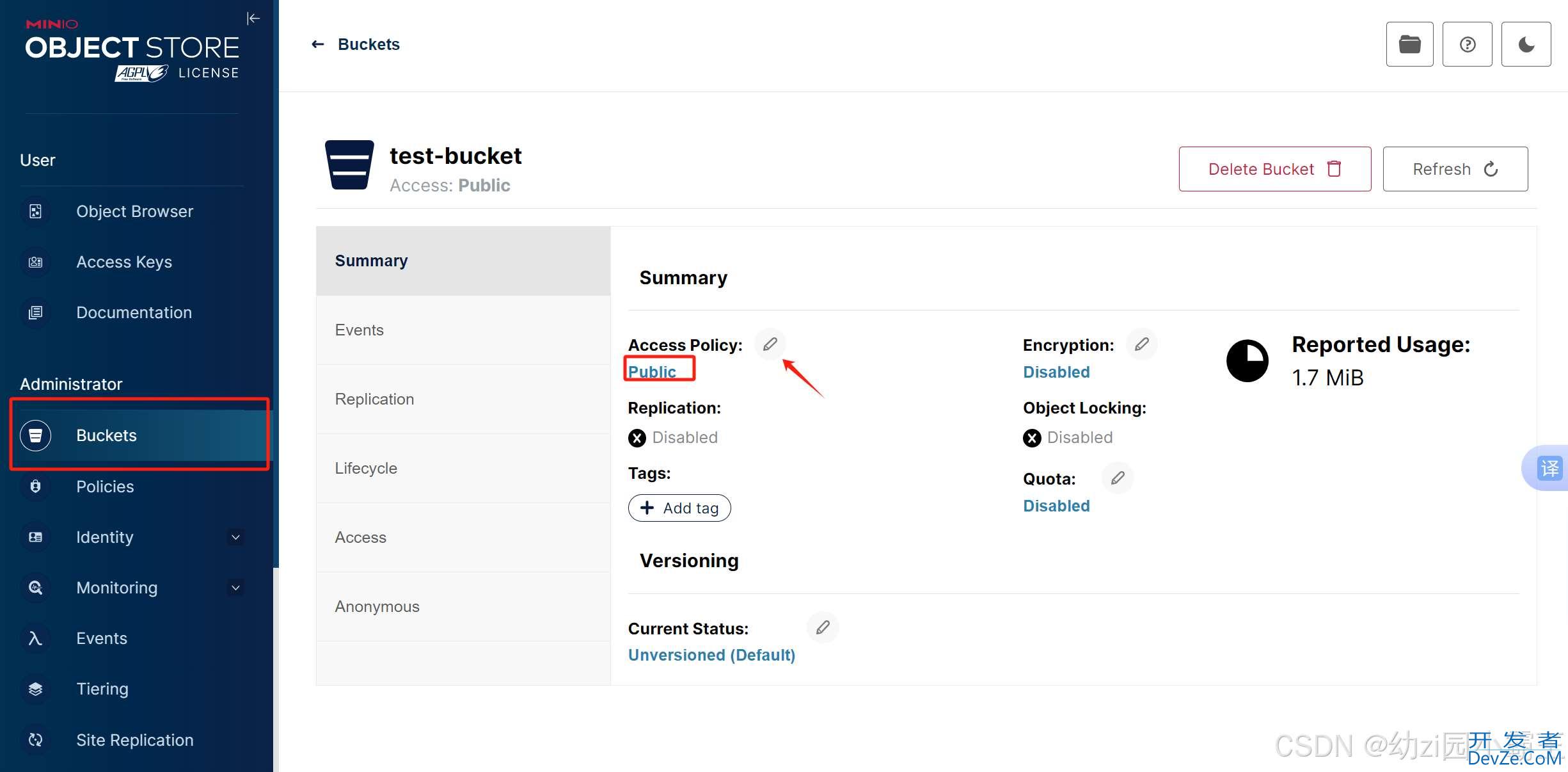Switch to the Lifecycle tab
Screen dimensions: 1568x772
coord(463,468)
